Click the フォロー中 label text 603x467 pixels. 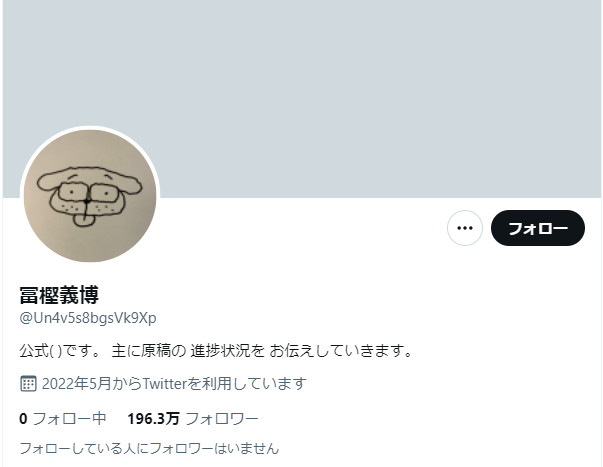point(70,419)
